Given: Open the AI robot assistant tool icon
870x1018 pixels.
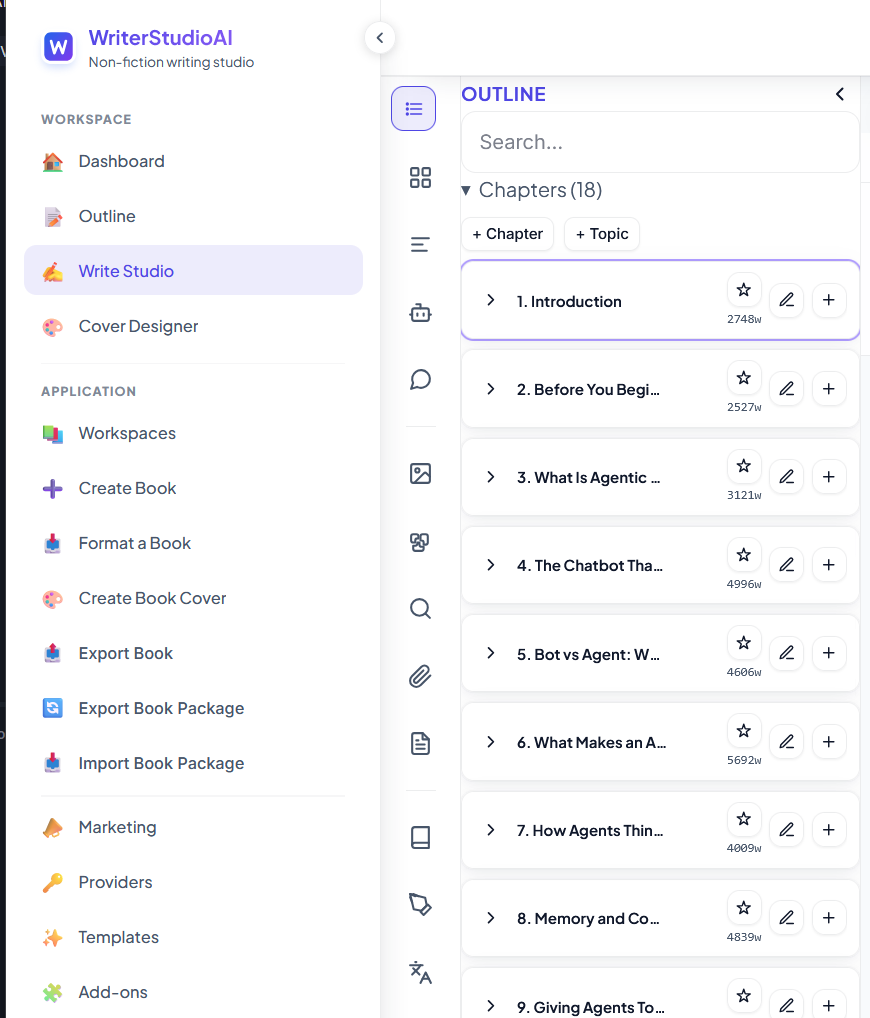Looking at the screenshot, I should pyautogui.click(x=420, y=313).
